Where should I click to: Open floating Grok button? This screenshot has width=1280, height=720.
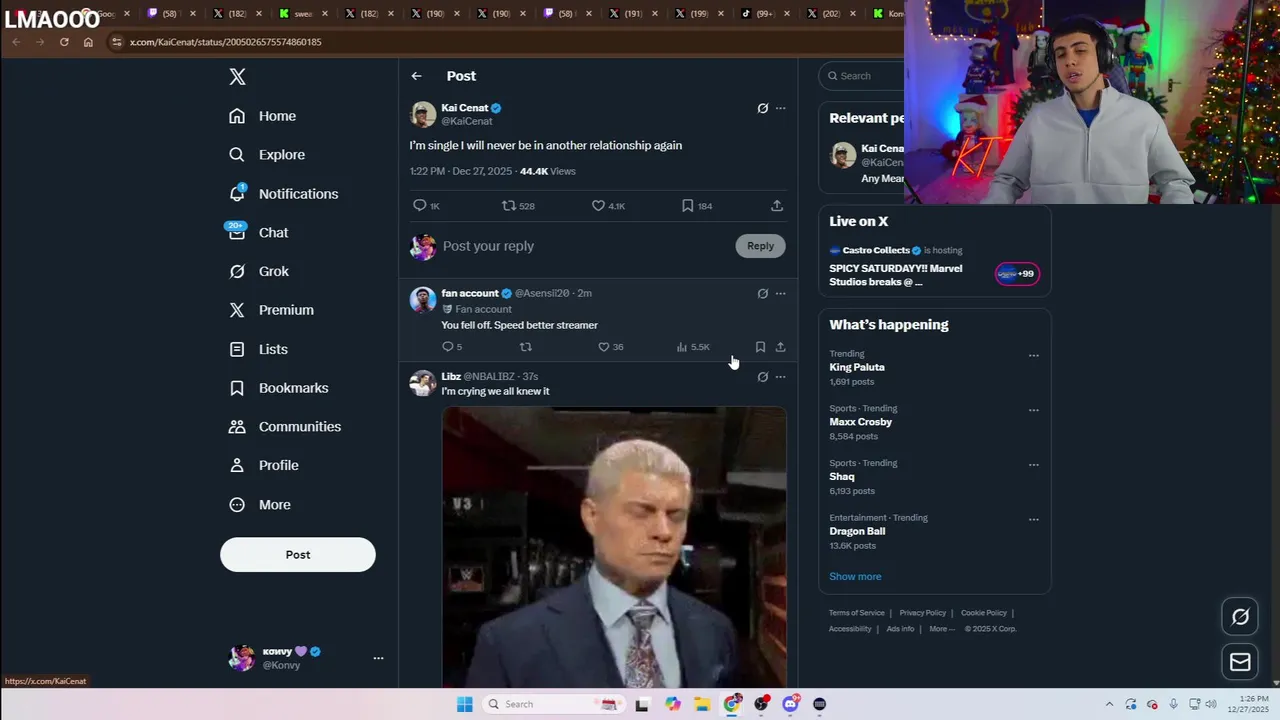[x=1240, y=617]
